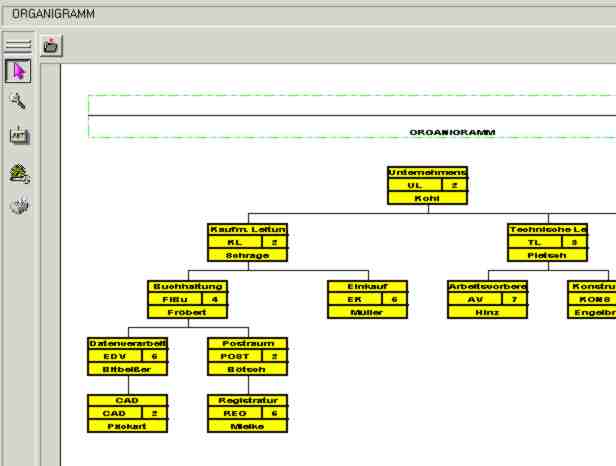The height and width of the screenshot is (466, 616).
Task: Click the Schrage name cell
Action: point(248,255)
